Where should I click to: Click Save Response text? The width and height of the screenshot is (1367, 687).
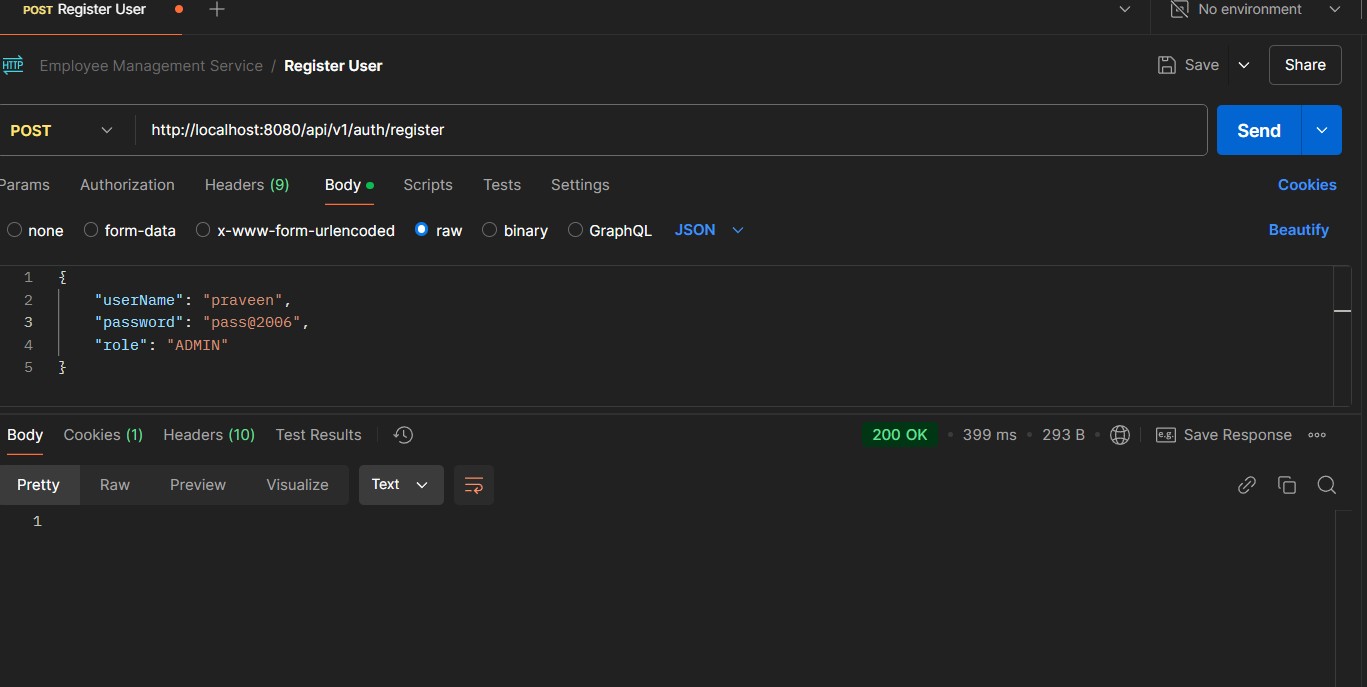(x=1238, y=435)
